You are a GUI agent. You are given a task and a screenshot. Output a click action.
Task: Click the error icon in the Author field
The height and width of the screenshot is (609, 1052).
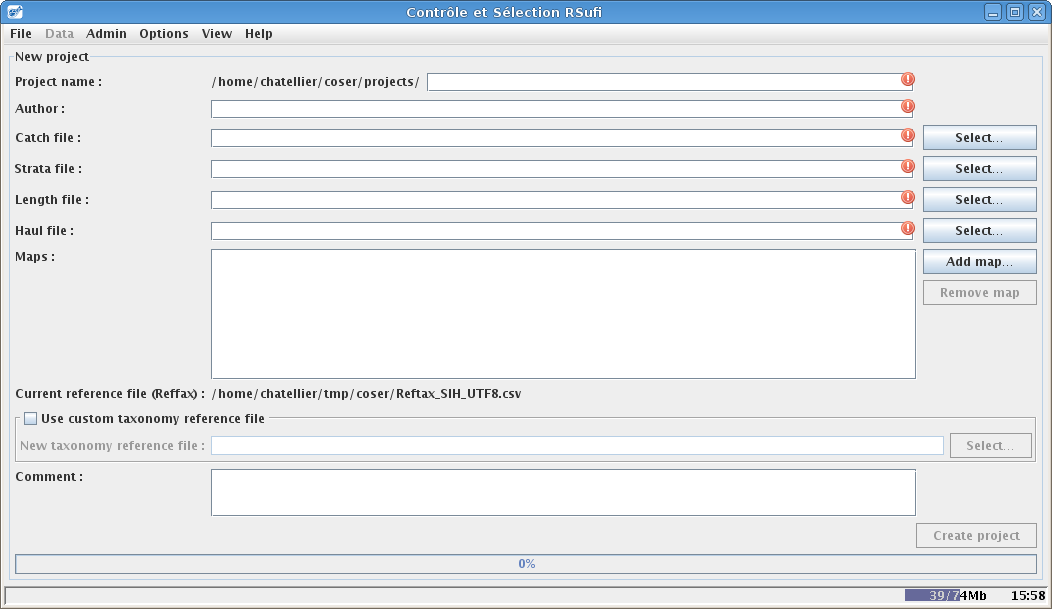tap(907, 107)
